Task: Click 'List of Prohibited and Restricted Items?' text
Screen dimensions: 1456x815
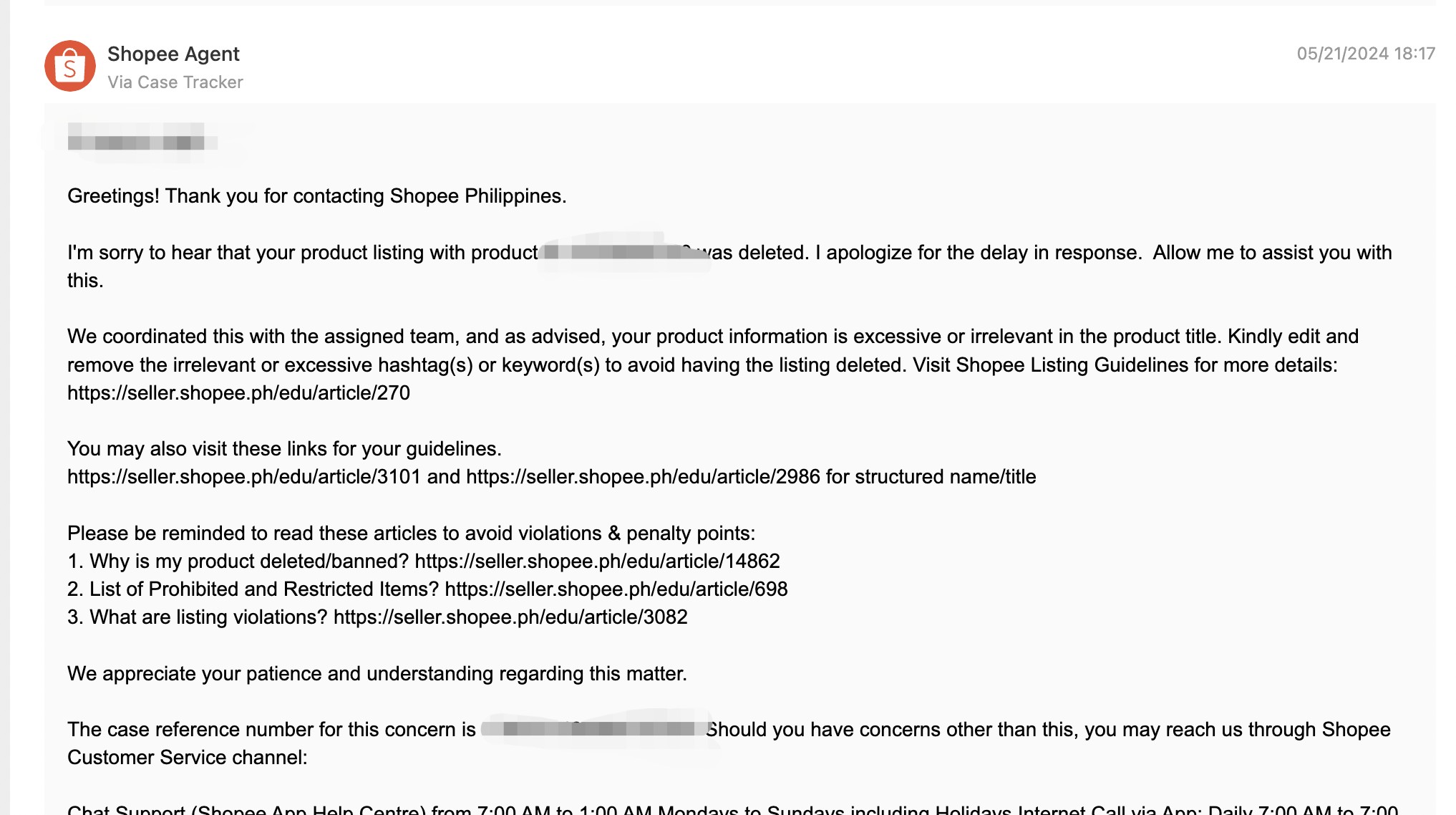Action: click(x=263, y=589)
